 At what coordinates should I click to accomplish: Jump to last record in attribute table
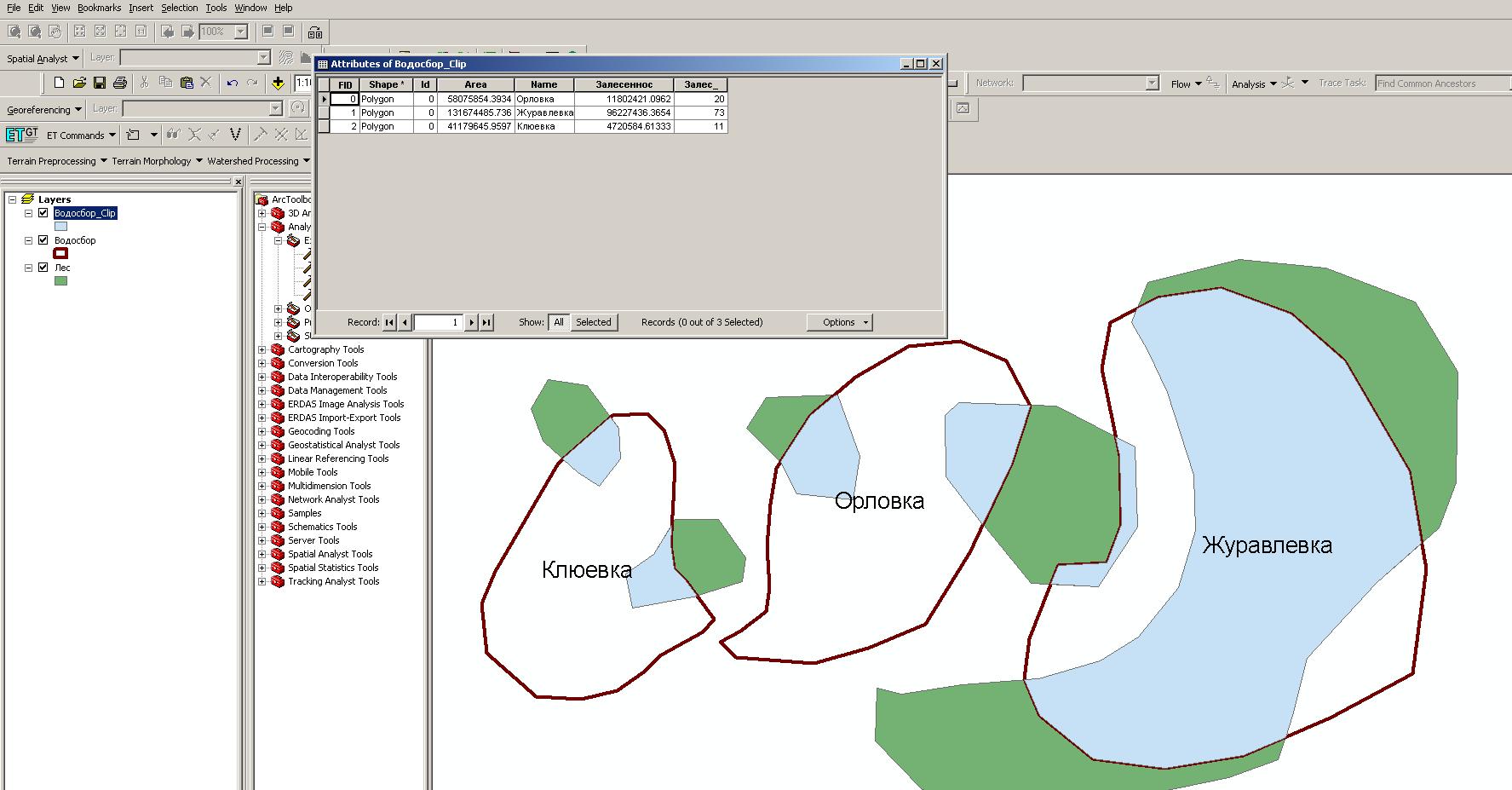click(x=486, y=322)
